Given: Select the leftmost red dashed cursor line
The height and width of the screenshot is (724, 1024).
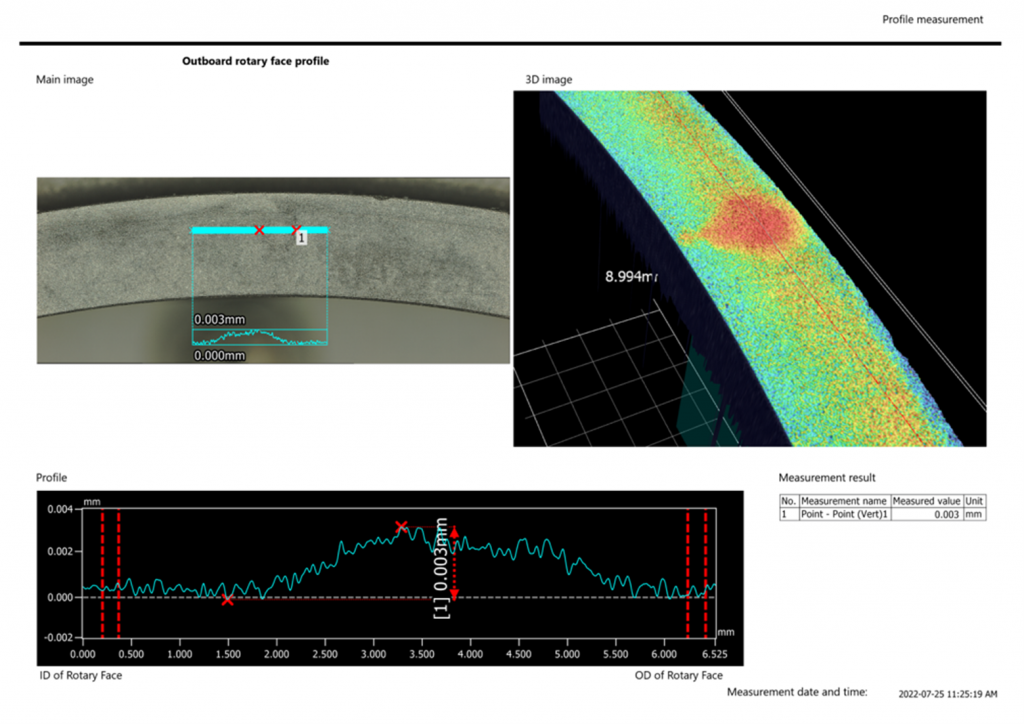Looking at the screenshot, I should (103, 573).
